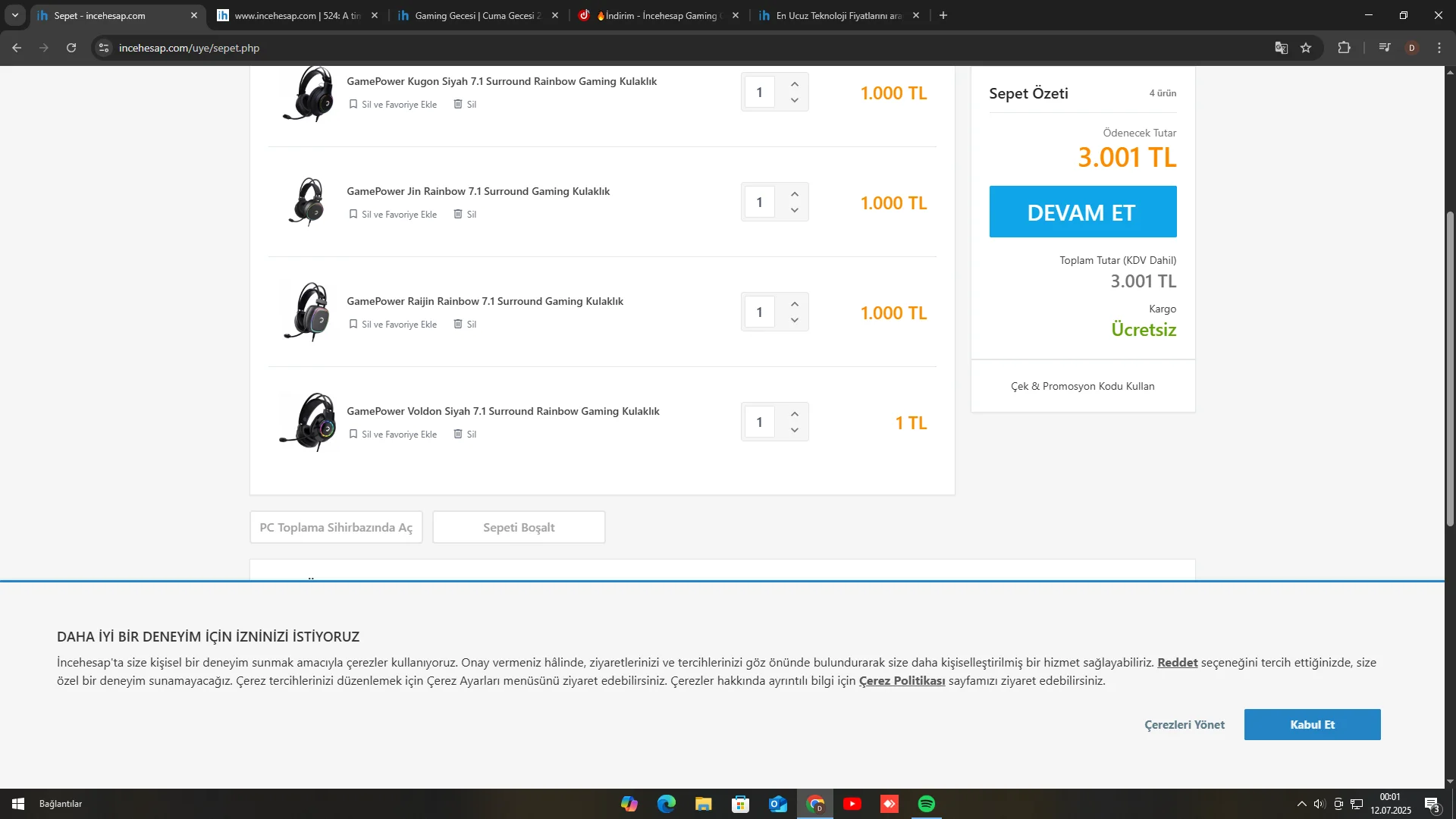Click trash icon for GamePower Kugon headset
This screenshot has width=1456, height=819.
(458, 105)
